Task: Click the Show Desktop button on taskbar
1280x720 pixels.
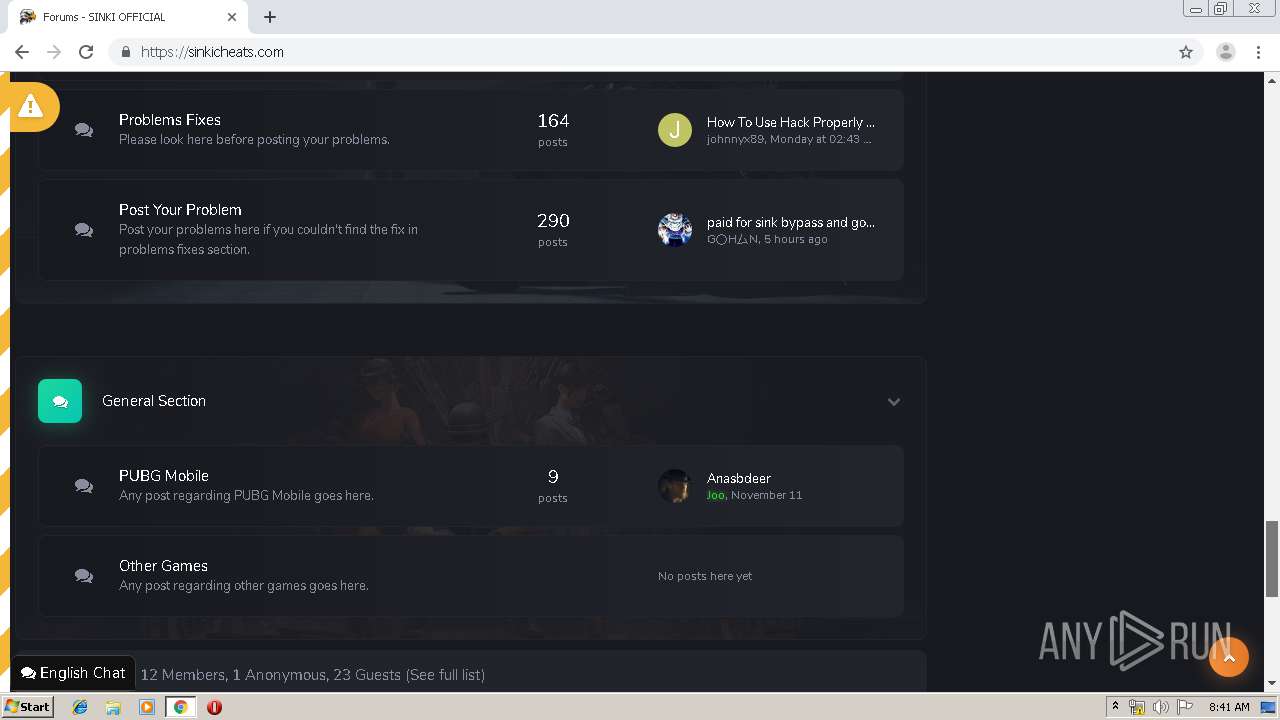Action: pyautogui.click(x=1268, y=707)
